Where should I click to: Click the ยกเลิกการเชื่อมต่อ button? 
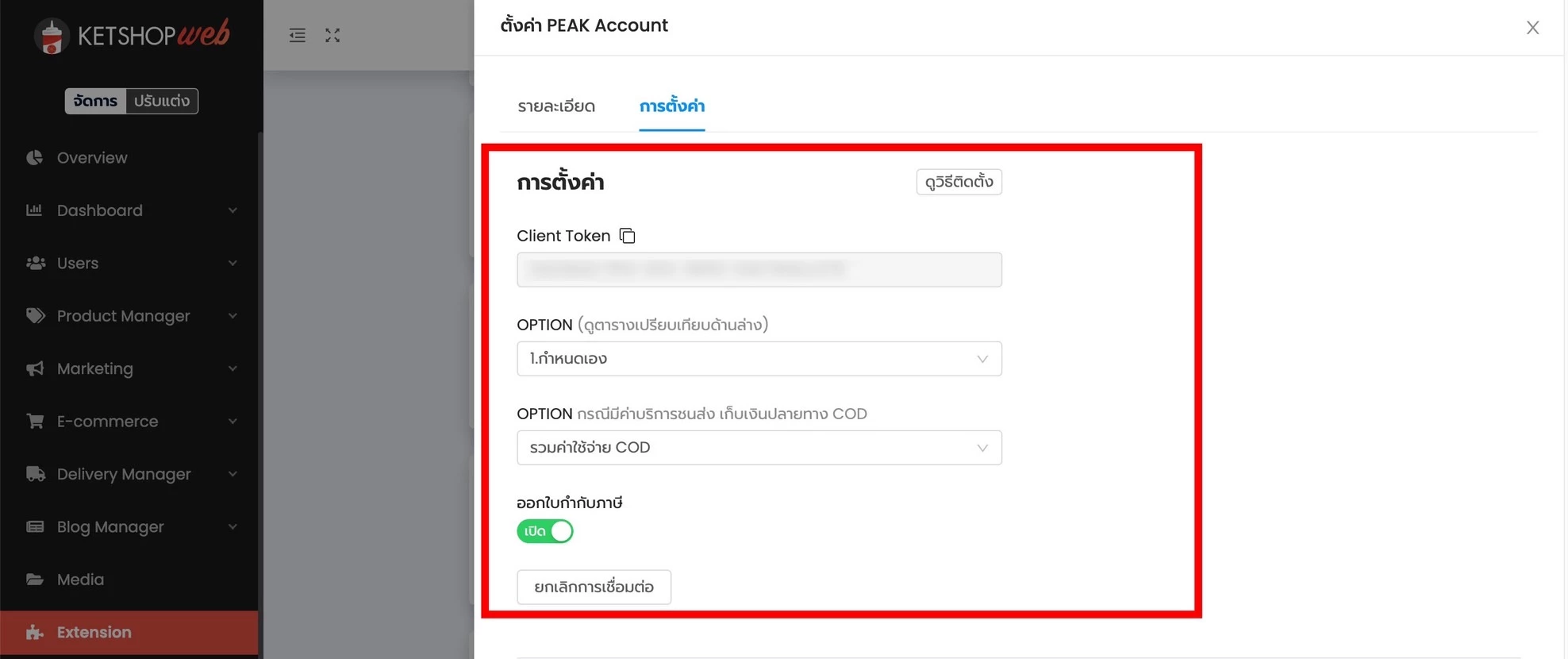[x=594, y=588]
